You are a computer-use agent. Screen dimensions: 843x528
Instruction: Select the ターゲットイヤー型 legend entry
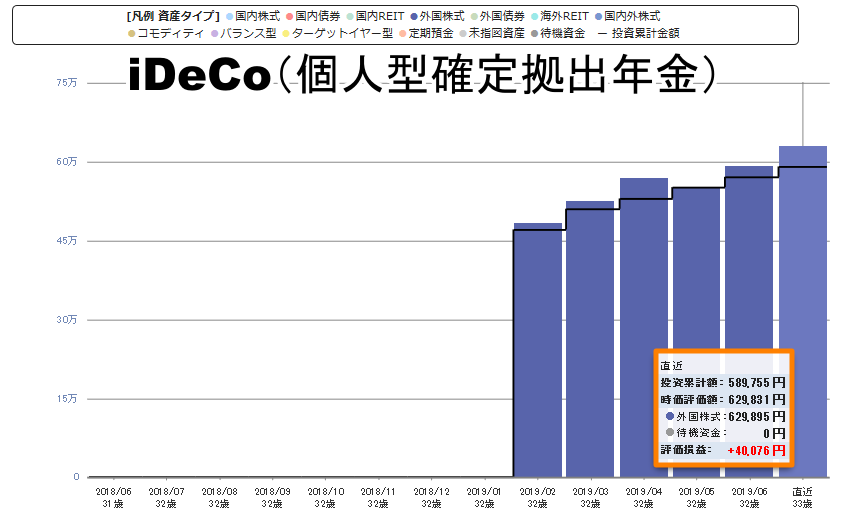click(338, 33)
